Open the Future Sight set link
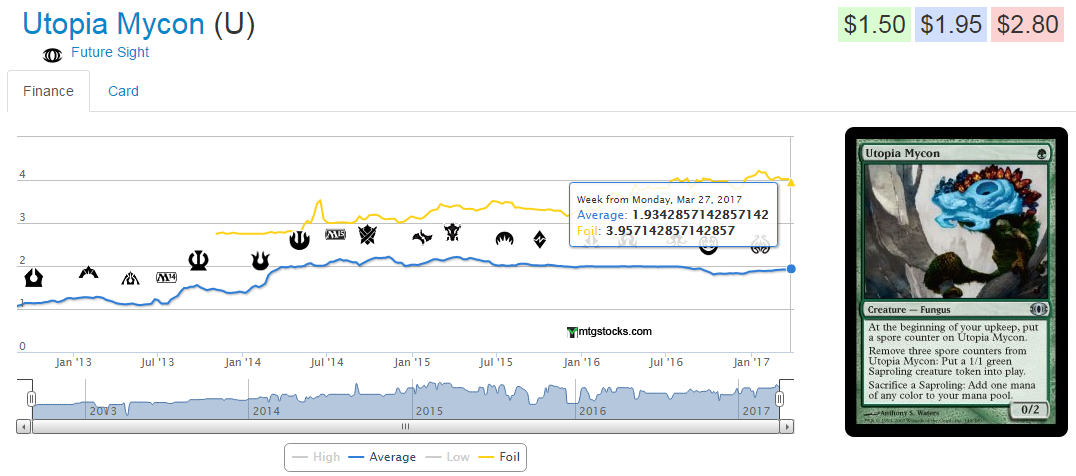This screenshot has width=1076, height=476. [110, 52]
